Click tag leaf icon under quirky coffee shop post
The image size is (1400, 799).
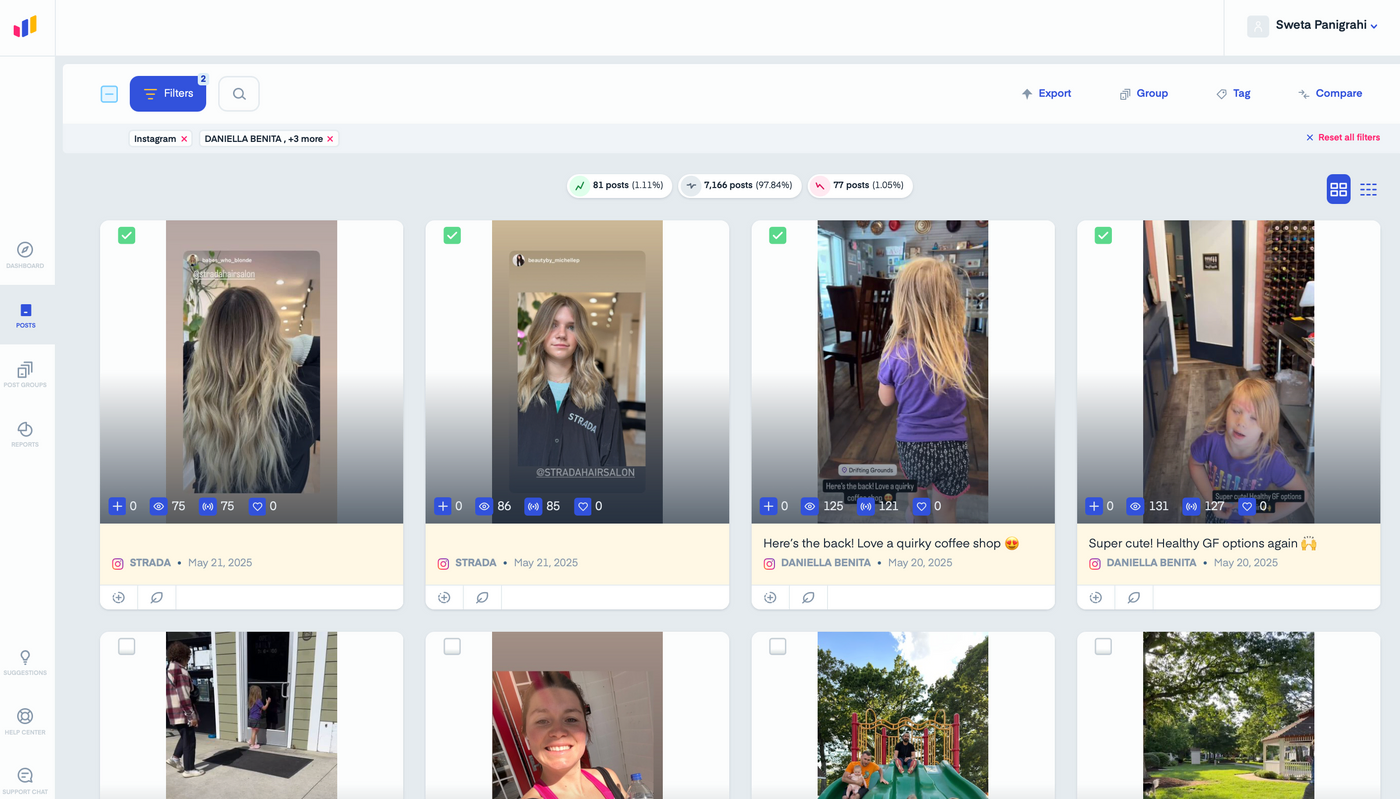[808, 597]
